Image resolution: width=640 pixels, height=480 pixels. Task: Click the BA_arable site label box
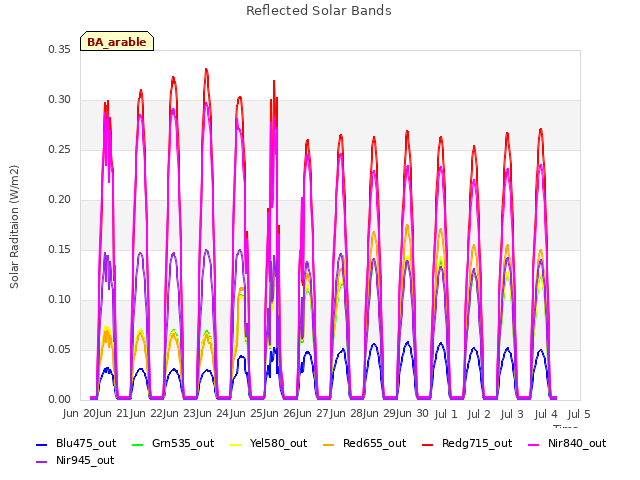pos(117,42)
